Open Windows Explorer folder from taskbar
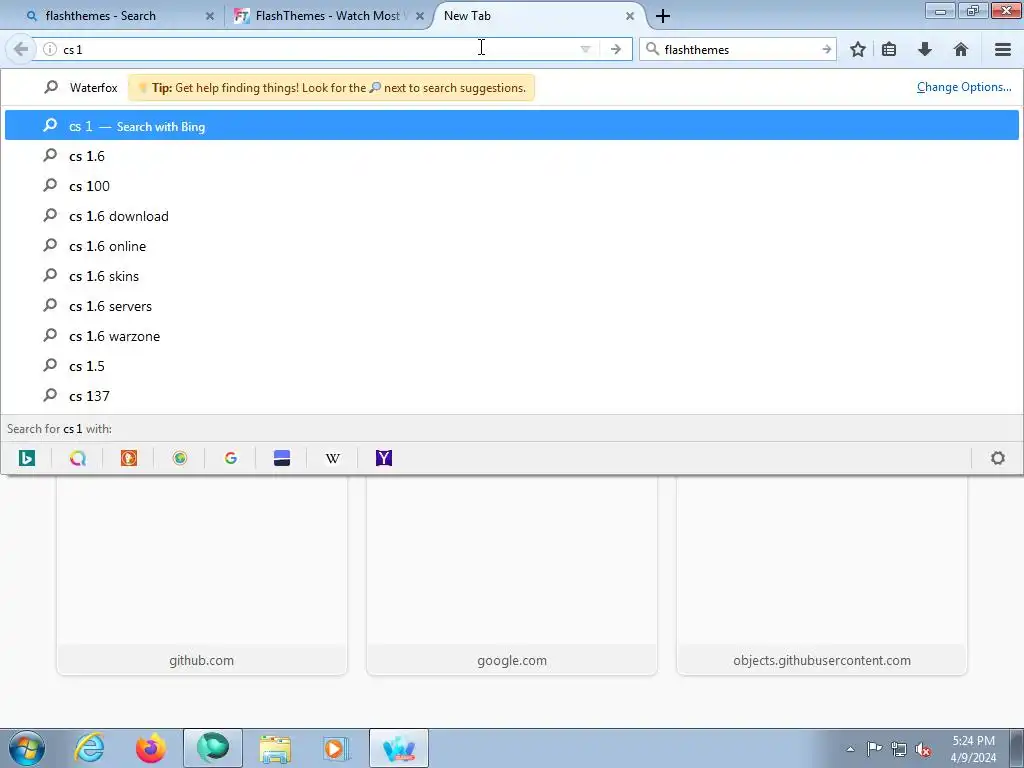 275,748
